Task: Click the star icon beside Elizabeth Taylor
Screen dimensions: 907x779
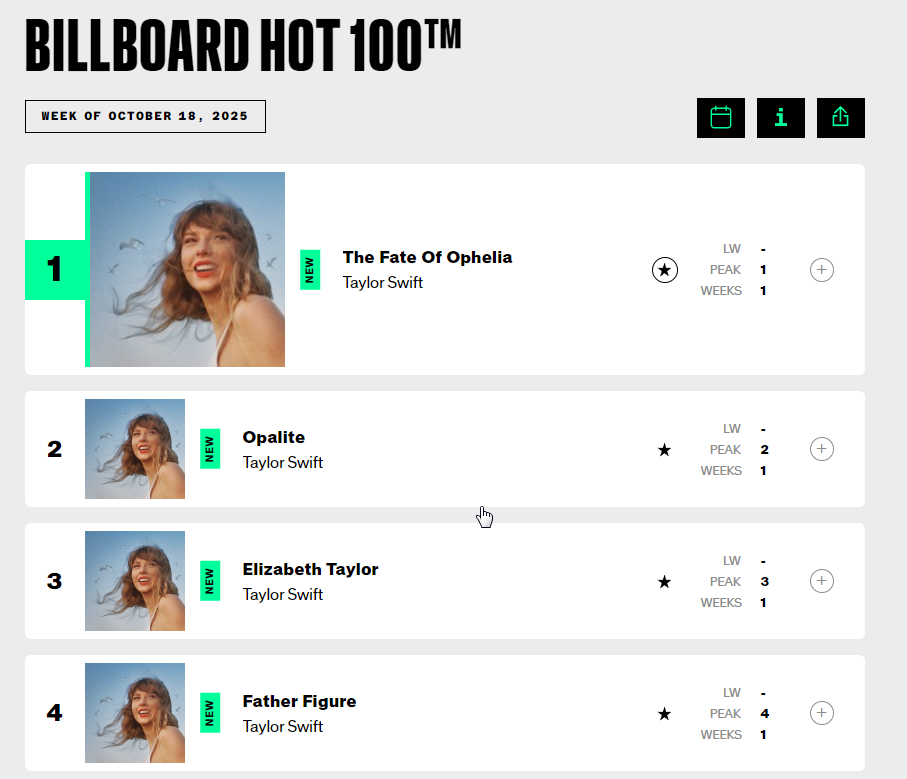Action: click(x=665, y=582)
